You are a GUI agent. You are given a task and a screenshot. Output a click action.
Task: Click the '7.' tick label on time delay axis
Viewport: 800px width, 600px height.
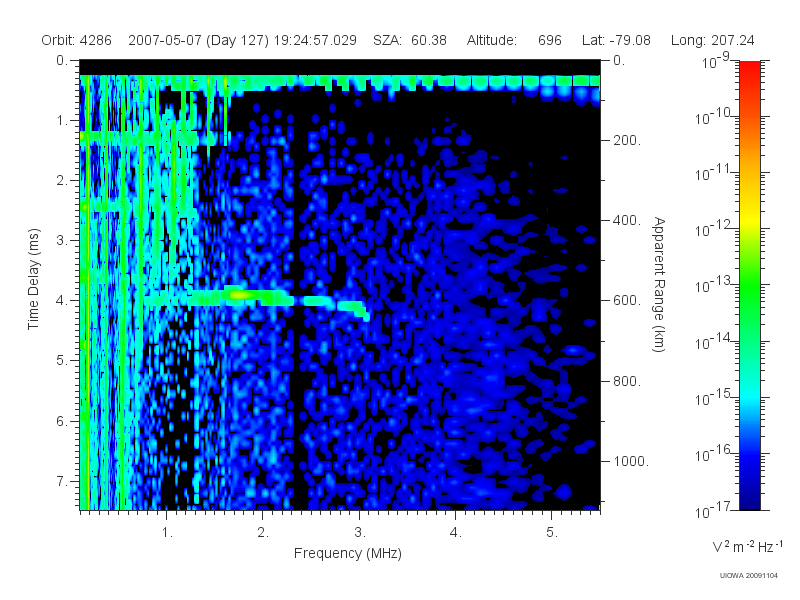[x=62, y=481]
